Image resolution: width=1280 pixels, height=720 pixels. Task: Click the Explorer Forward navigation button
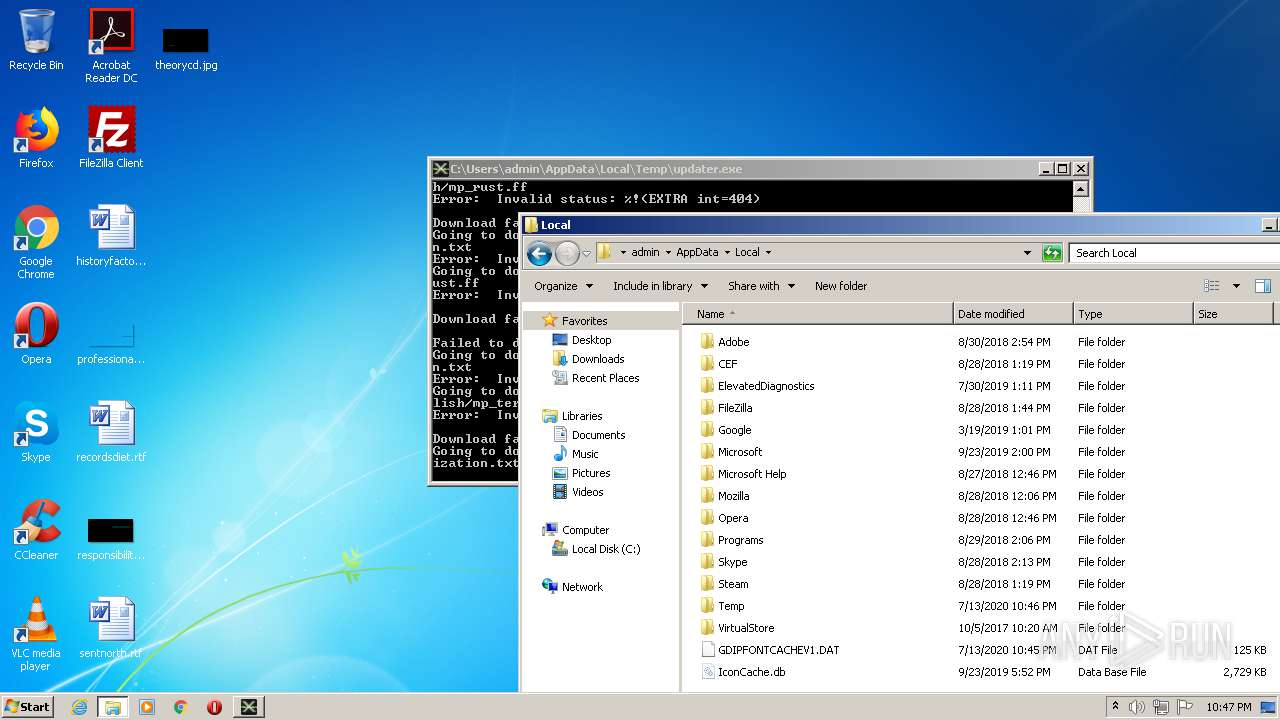click(567, 253)
